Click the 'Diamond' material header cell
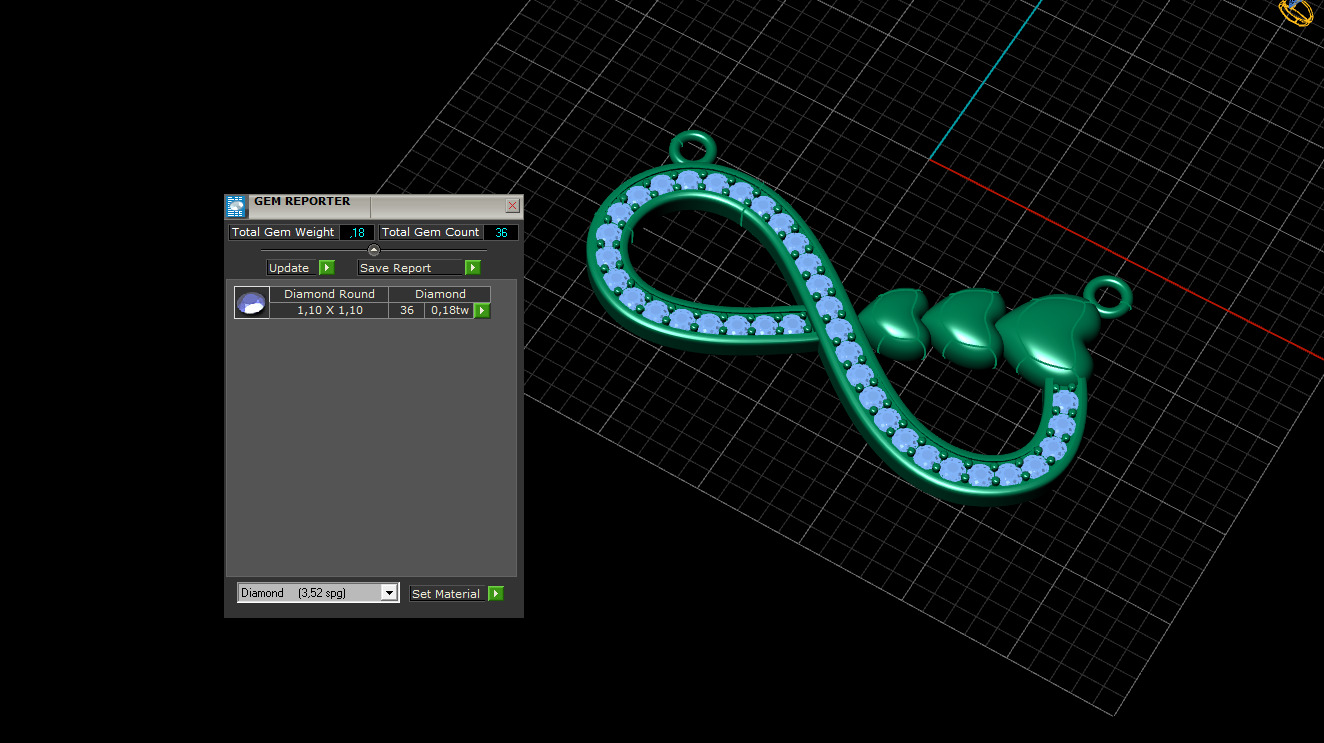 coord(440,294)
